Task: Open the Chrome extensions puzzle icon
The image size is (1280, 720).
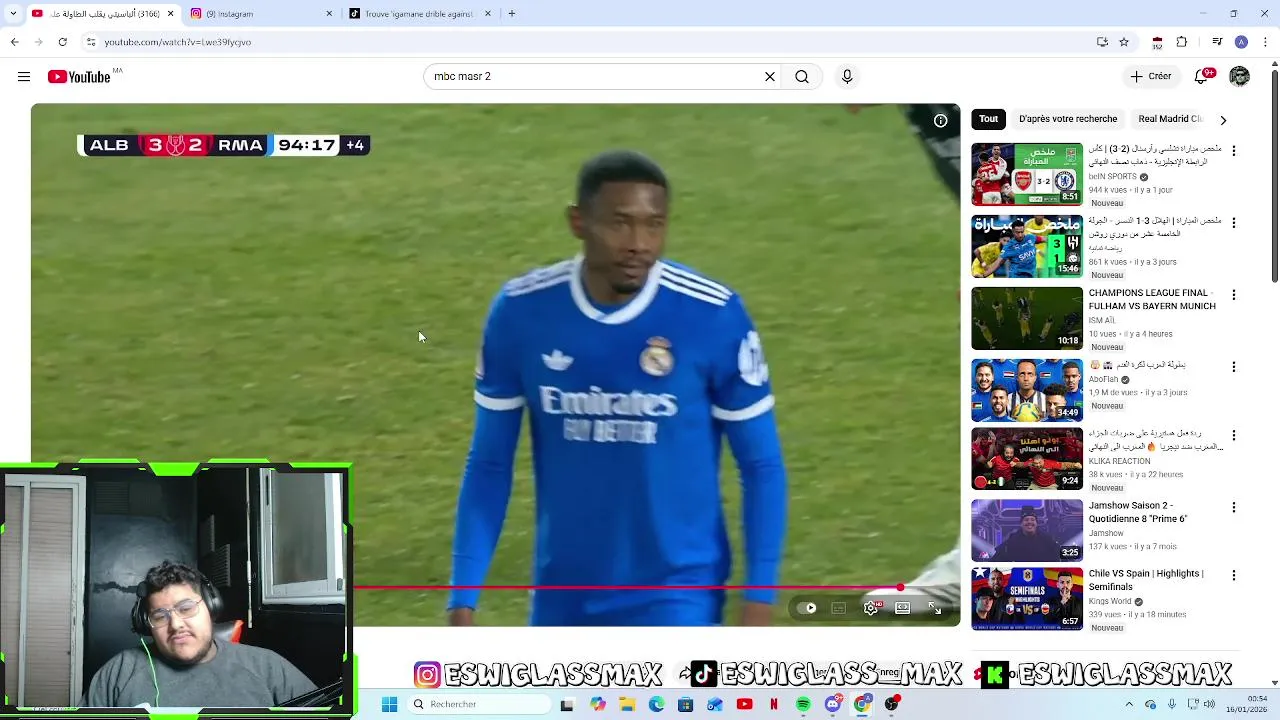Action: (1182, 42)
